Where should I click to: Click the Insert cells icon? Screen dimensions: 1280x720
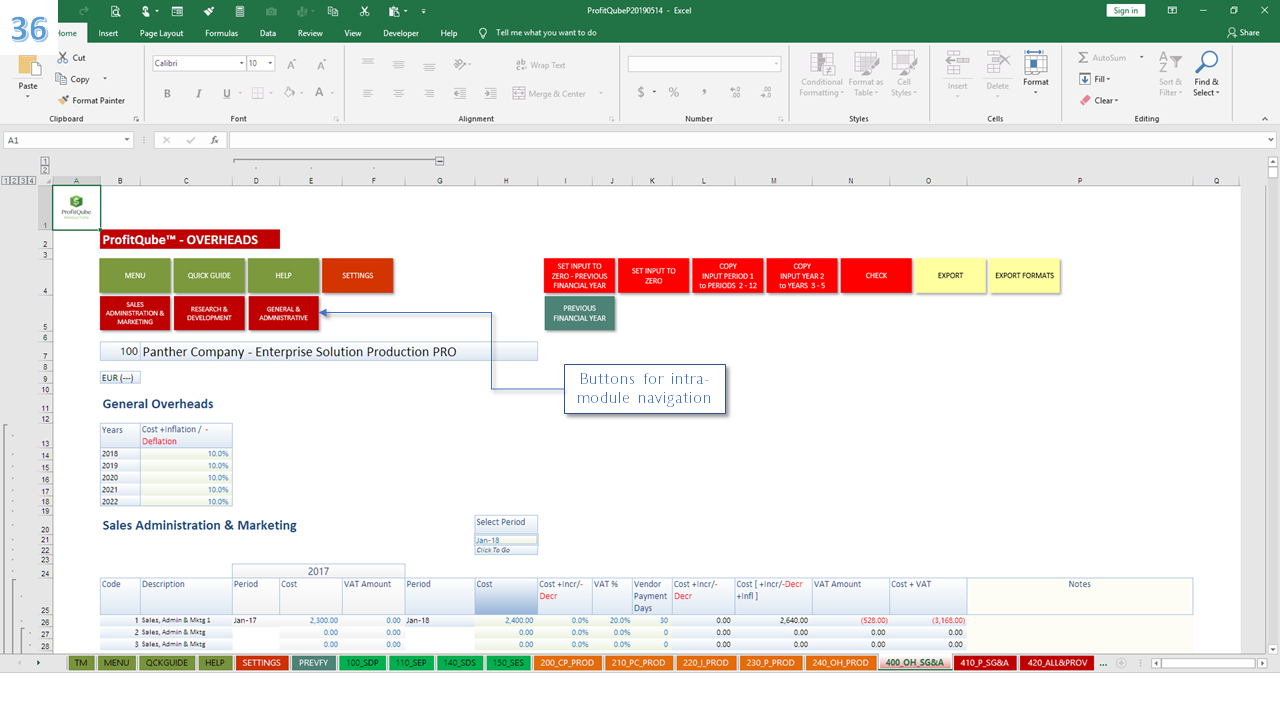958,63
